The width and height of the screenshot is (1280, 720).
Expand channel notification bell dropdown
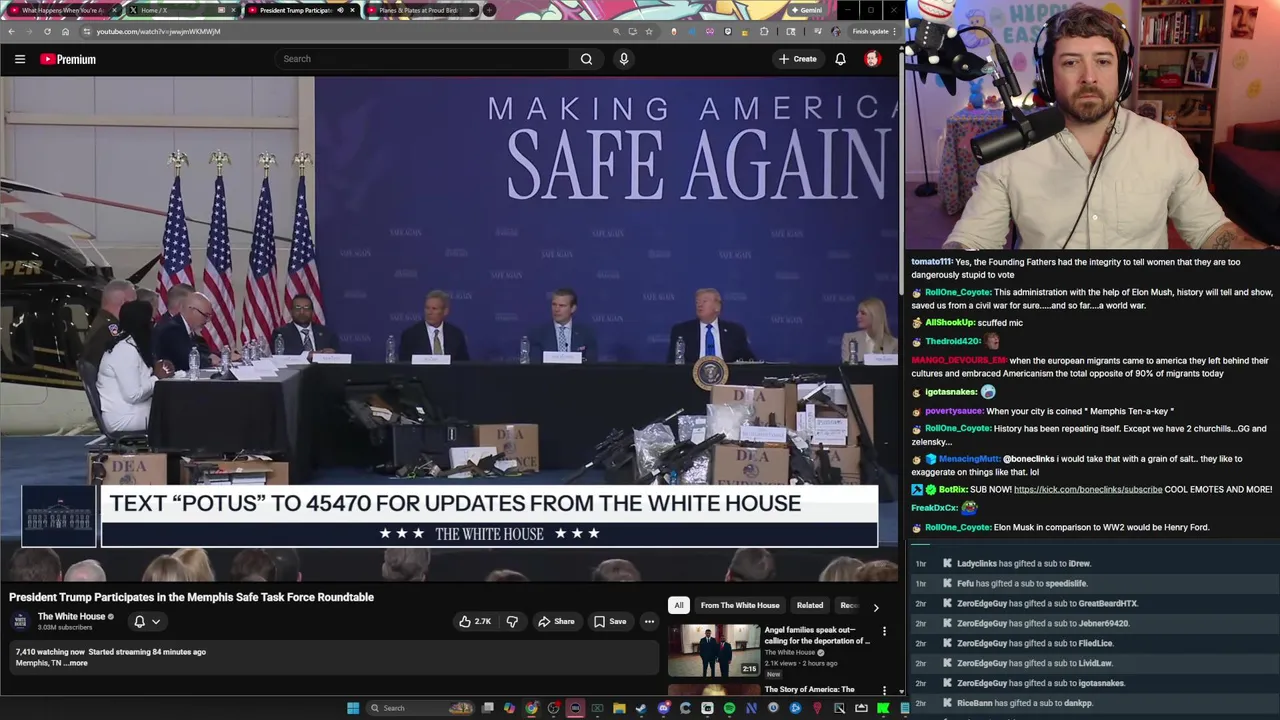[147, 621]
